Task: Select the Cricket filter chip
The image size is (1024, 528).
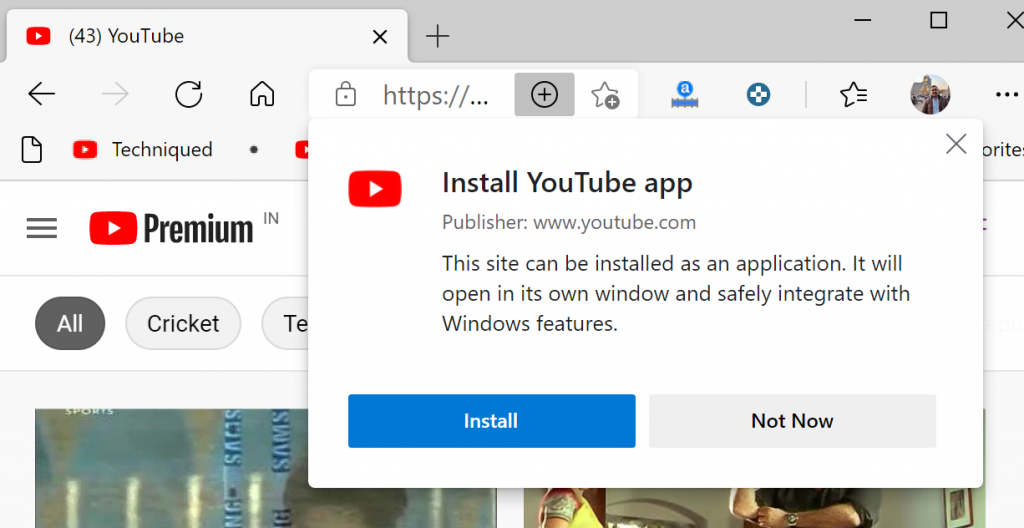Action: [x=183, y=323]
